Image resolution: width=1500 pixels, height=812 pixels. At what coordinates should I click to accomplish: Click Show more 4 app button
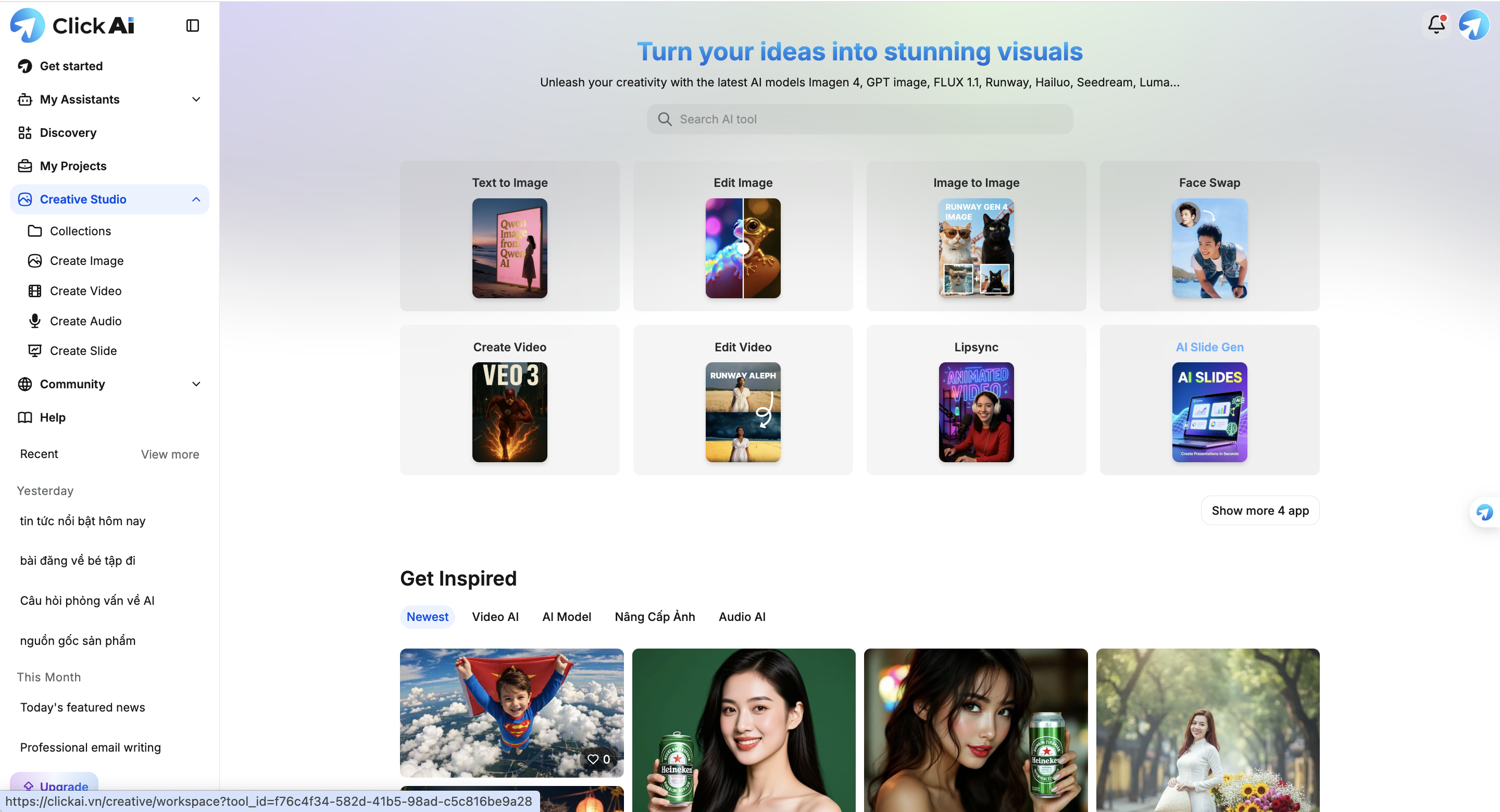coord(1259,511)
